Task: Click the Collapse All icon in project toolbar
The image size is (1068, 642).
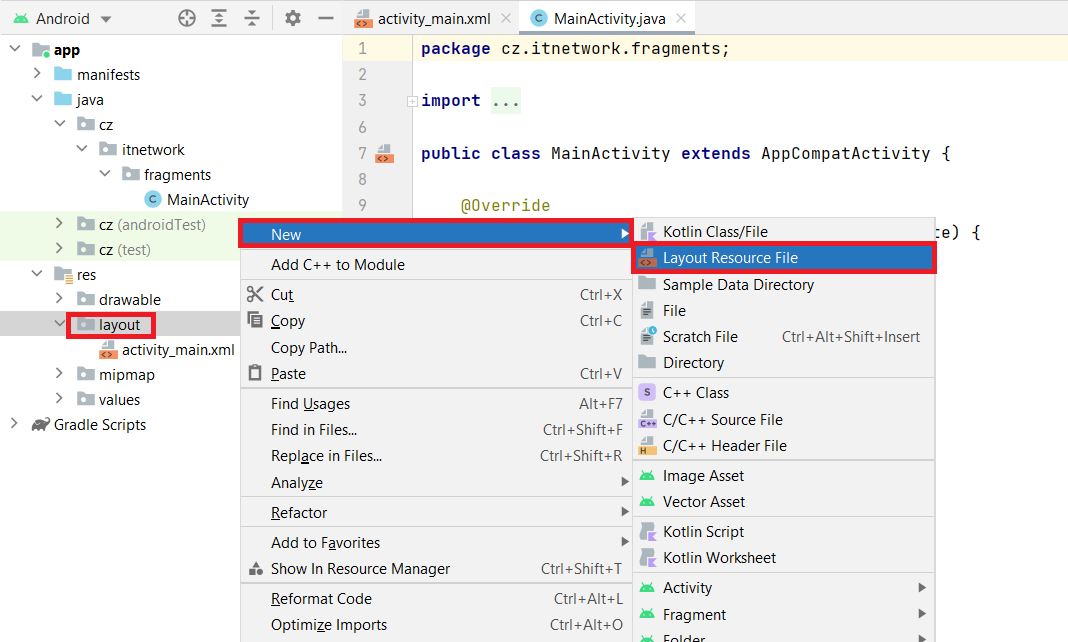Action: (252, 18)
